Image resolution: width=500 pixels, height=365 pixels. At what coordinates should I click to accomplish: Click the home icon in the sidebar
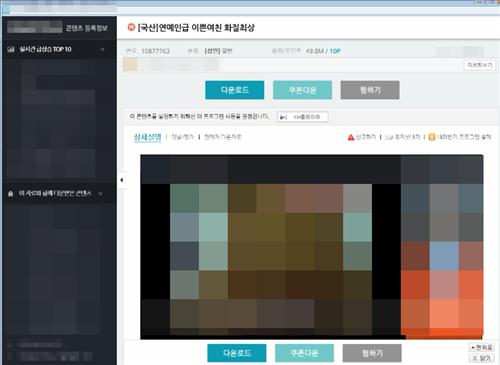[x=11, y=194]
